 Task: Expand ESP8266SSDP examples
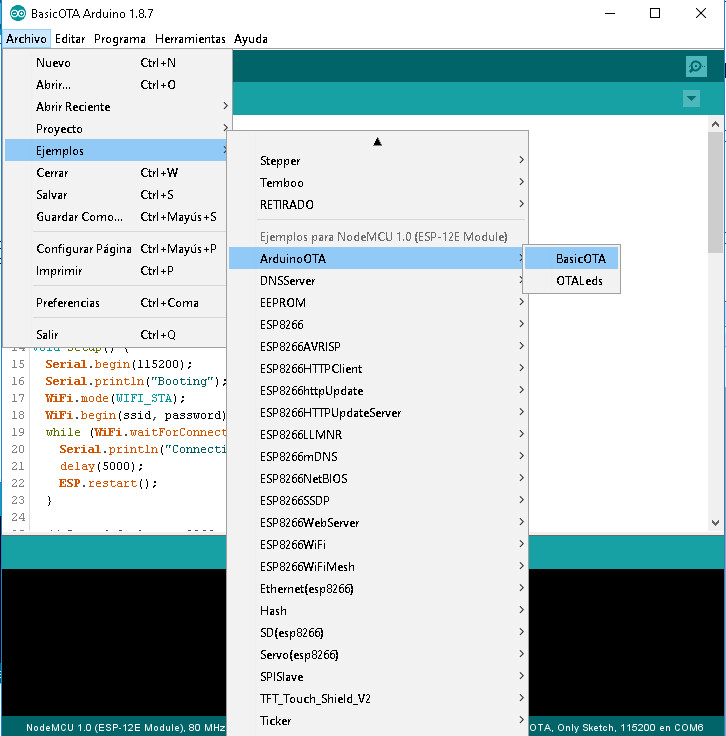tap(377, 501)
